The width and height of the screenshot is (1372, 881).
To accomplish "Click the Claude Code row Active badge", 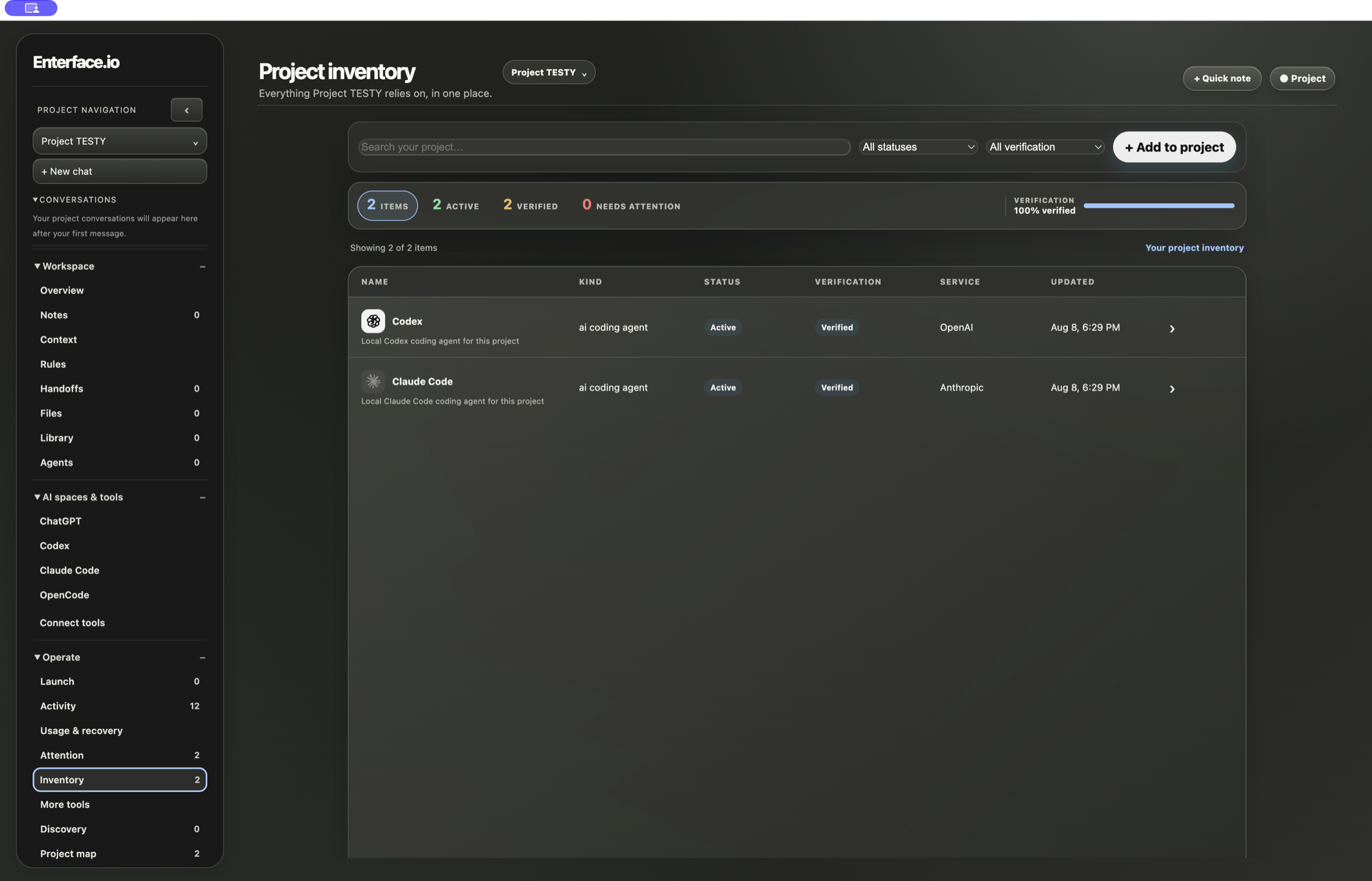I will point(723,387).
